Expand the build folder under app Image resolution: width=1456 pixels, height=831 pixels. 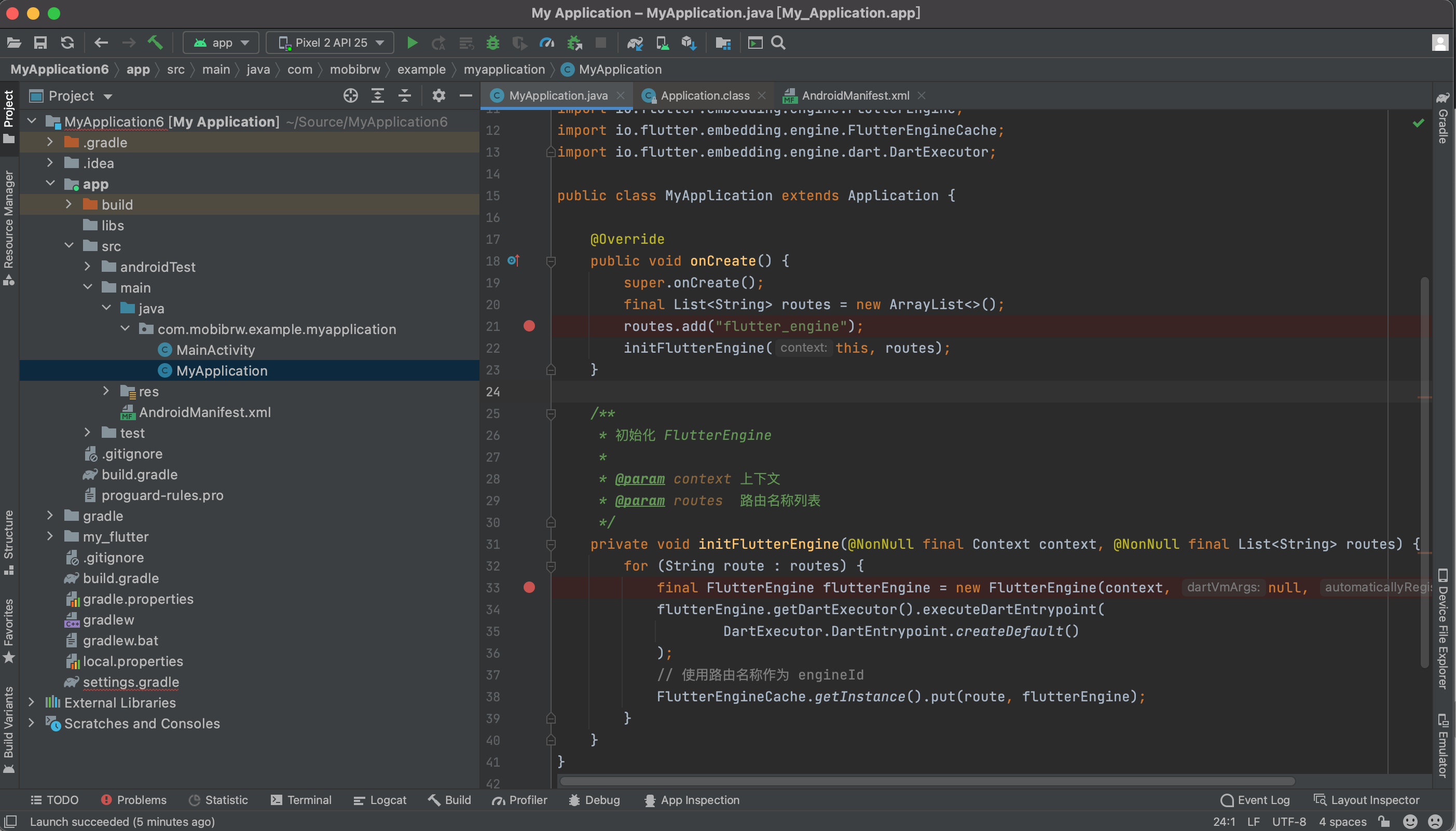[x=68, y=204]
